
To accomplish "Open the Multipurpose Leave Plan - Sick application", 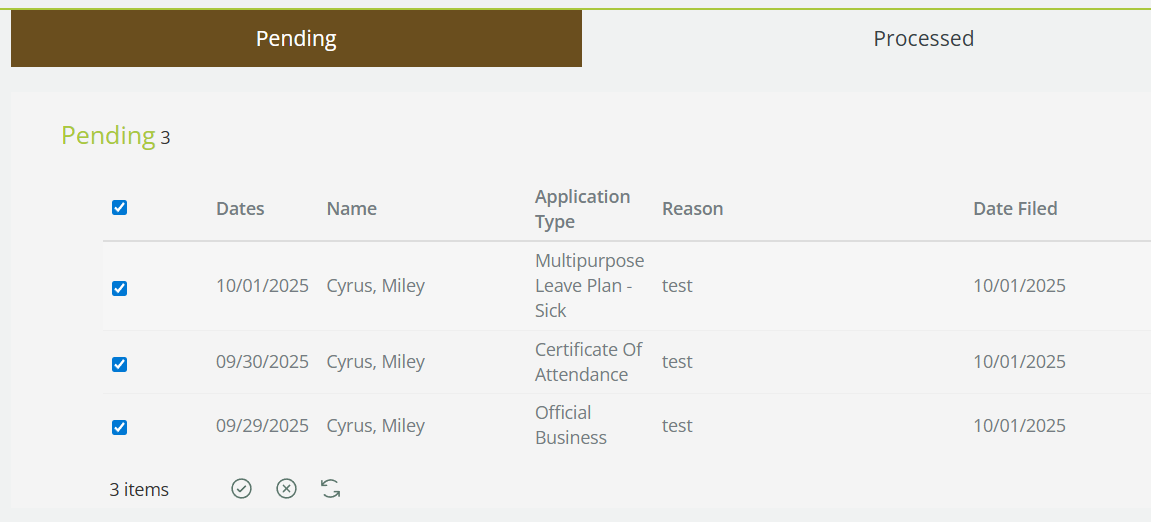I will click(x=589, y=286).
